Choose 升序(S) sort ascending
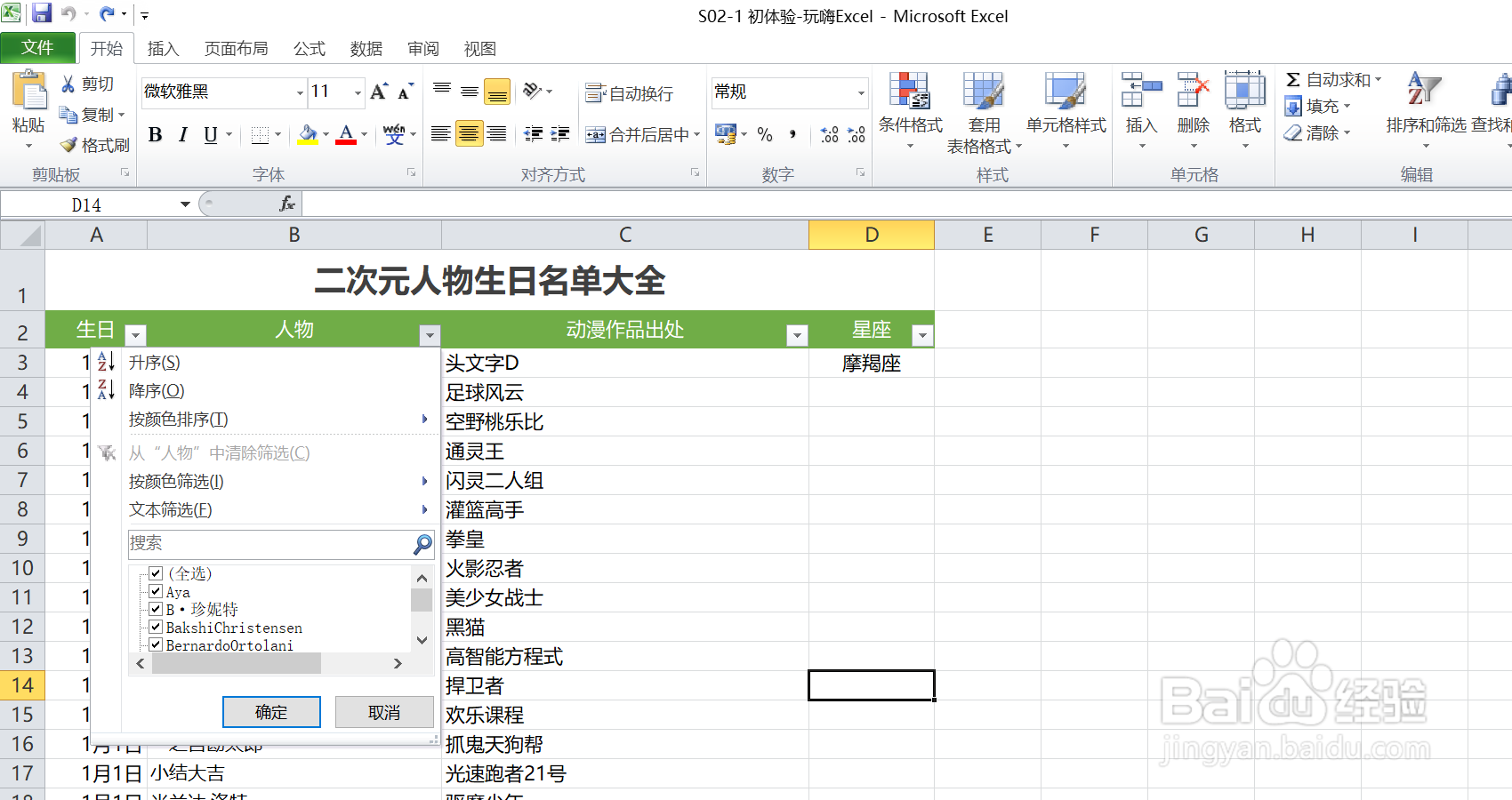The height and width of the screenshot is (800, 1512). (x=265, y=362)
